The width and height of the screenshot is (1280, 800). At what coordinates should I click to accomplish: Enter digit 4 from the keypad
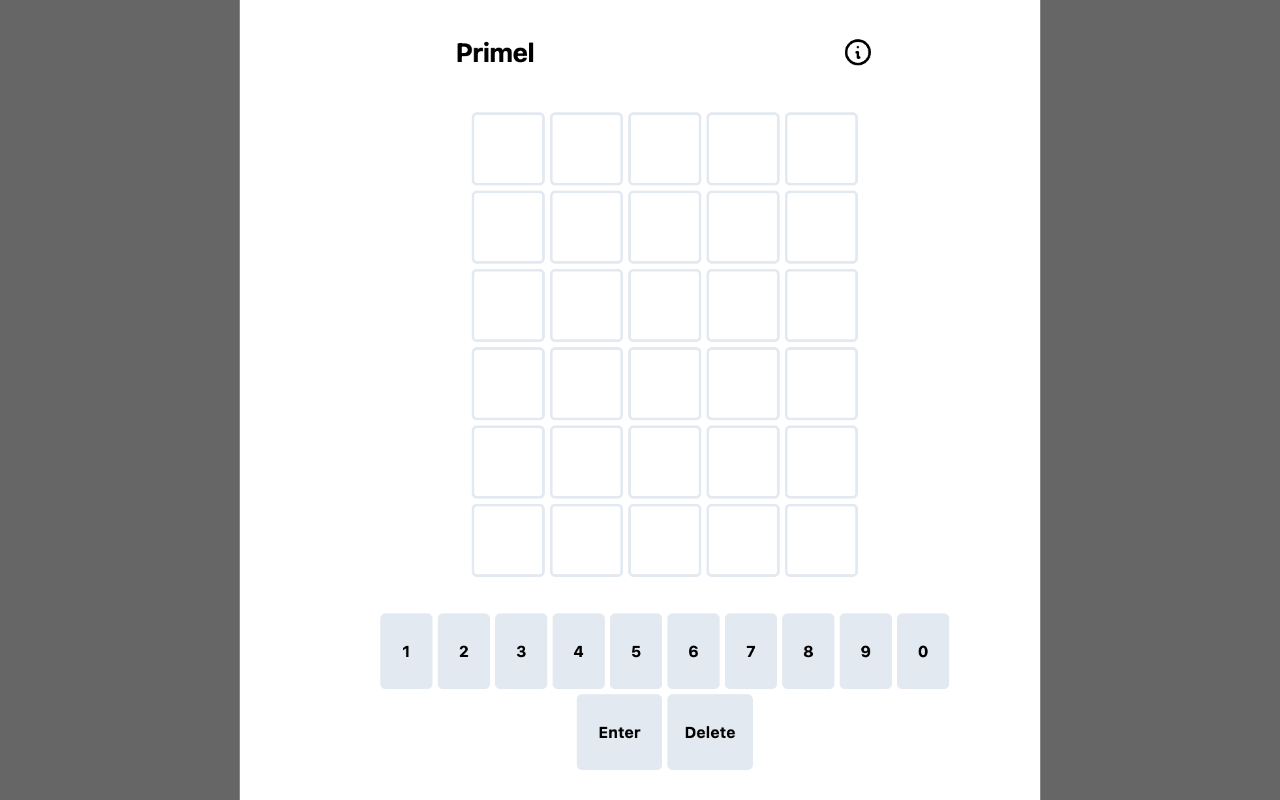click(x=578, y=651)
